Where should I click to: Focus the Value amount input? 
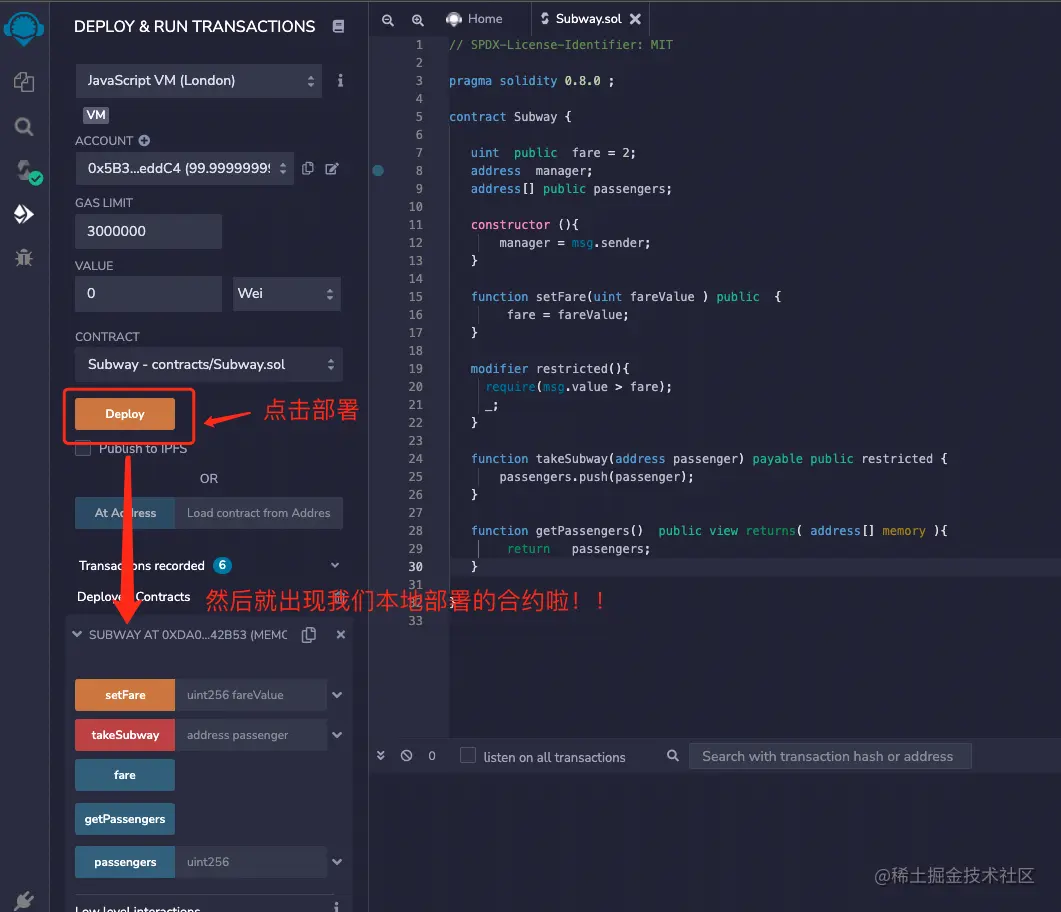pyautogui.click(x=148, y=294)
